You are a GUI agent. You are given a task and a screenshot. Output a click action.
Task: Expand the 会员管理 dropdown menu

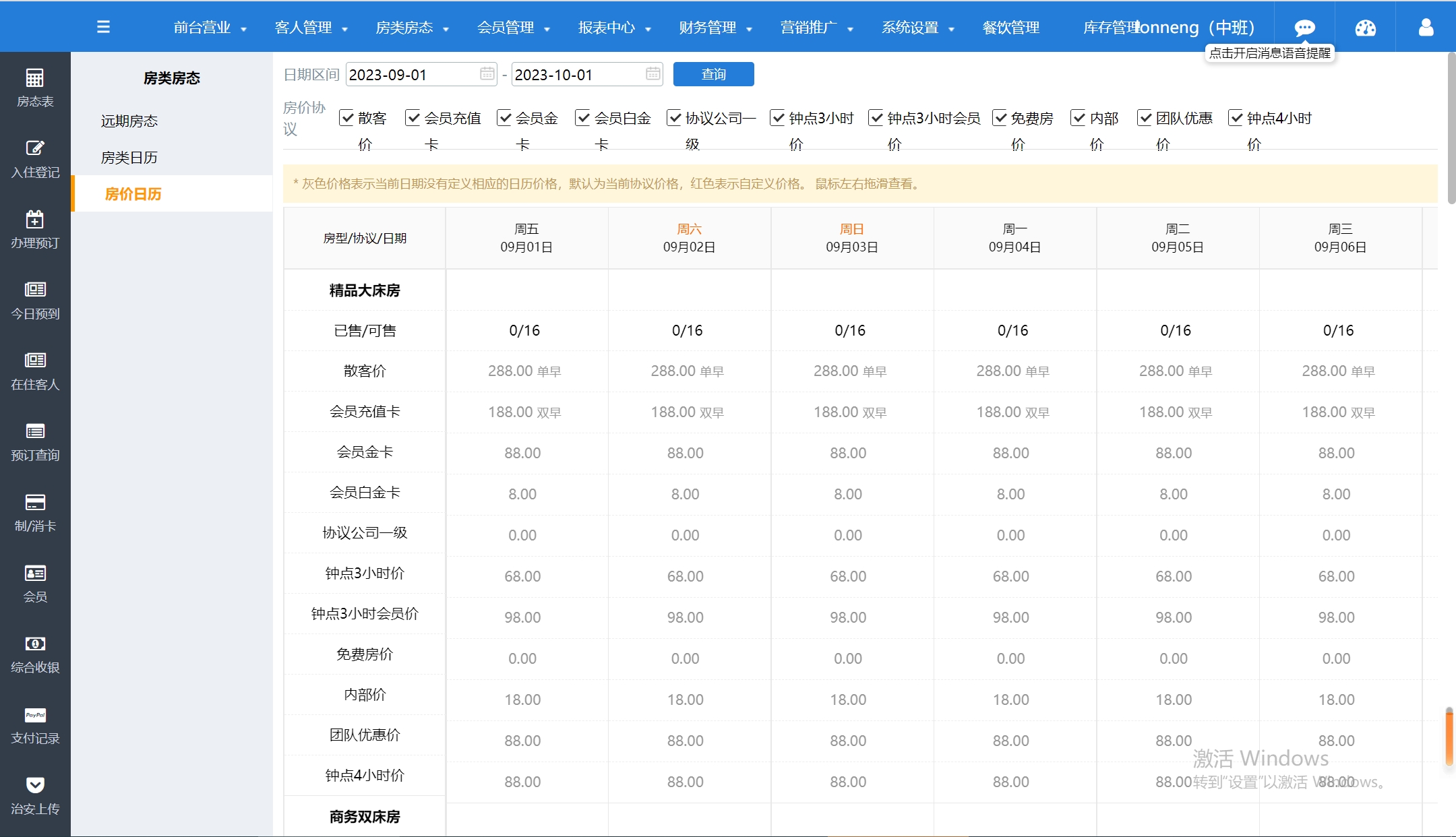(514, 28)
